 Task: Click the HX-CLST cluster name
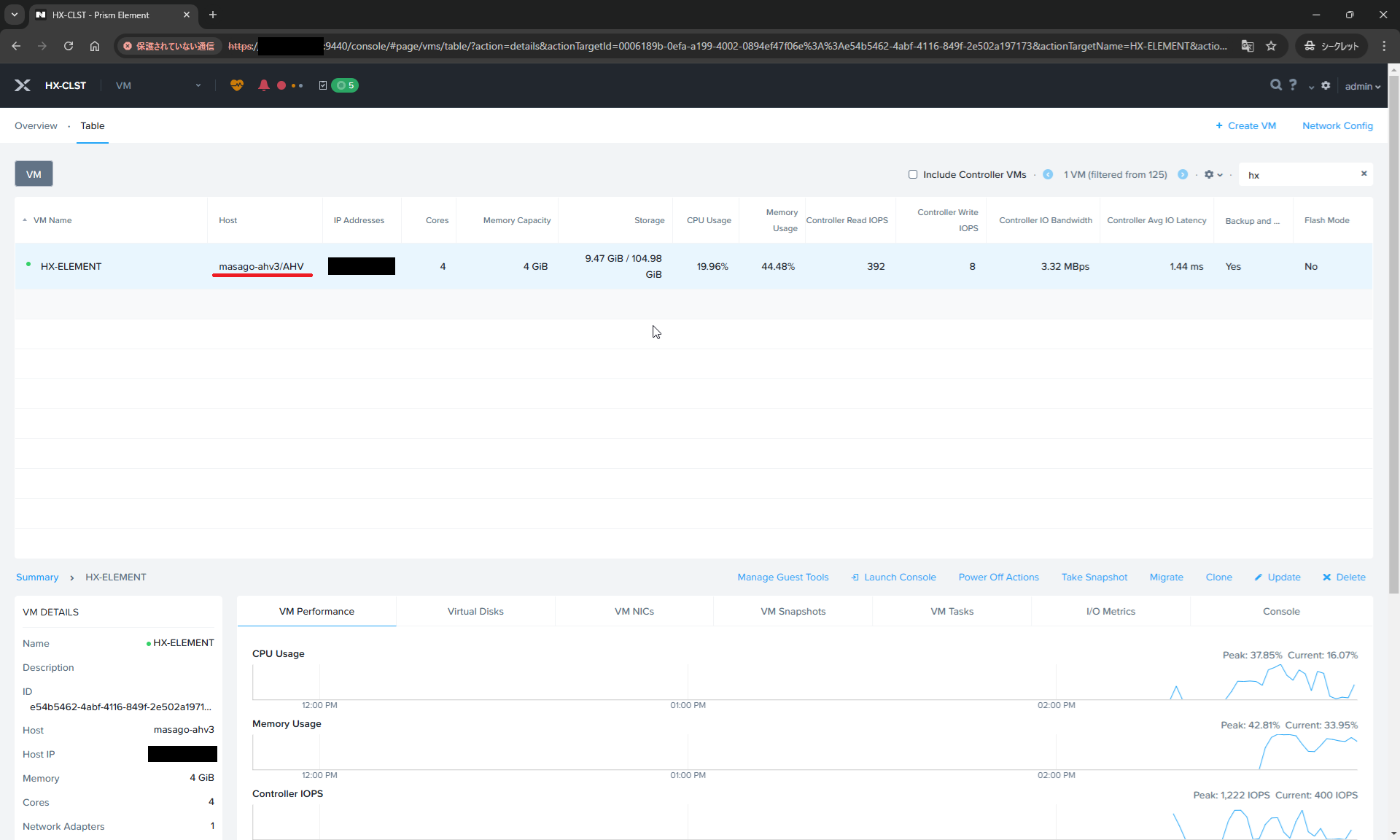point(65,85)
